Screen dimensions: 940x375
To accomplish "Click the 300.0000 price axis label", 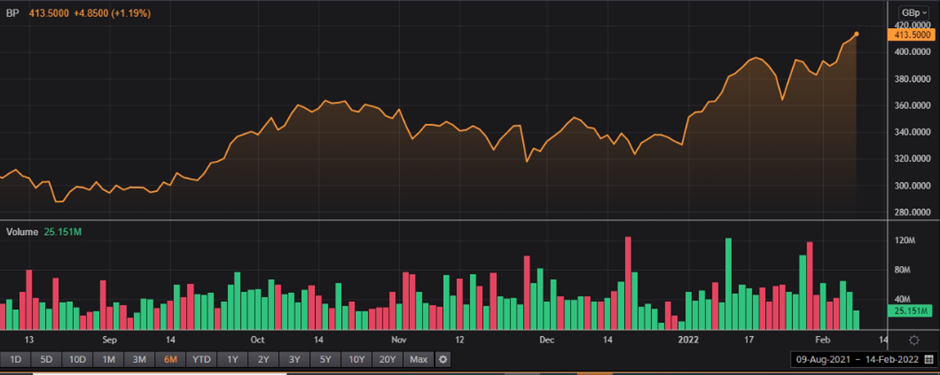I will 911,186.
